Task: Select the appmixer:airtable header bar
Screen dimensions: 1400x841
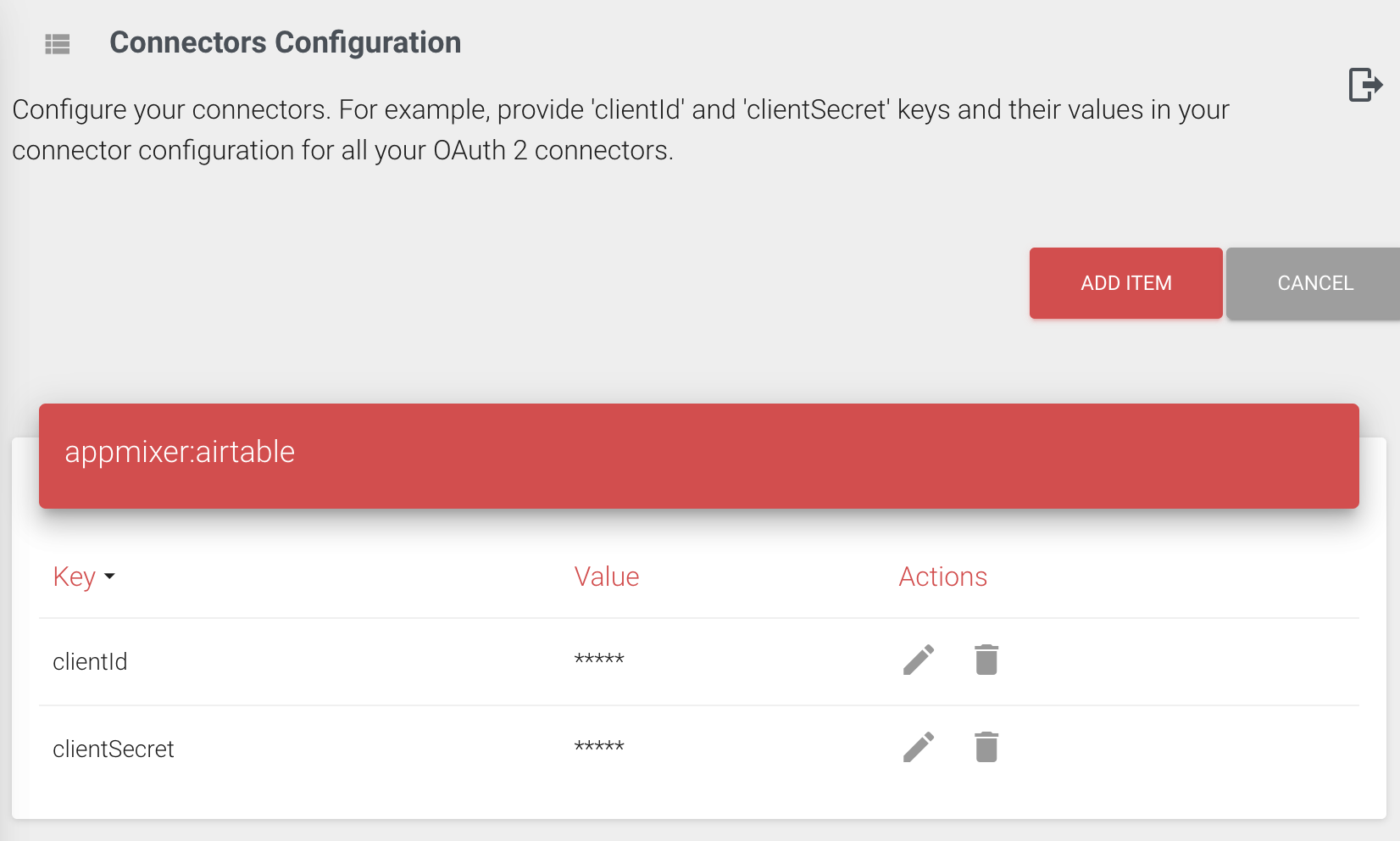Action: point(698,456)
